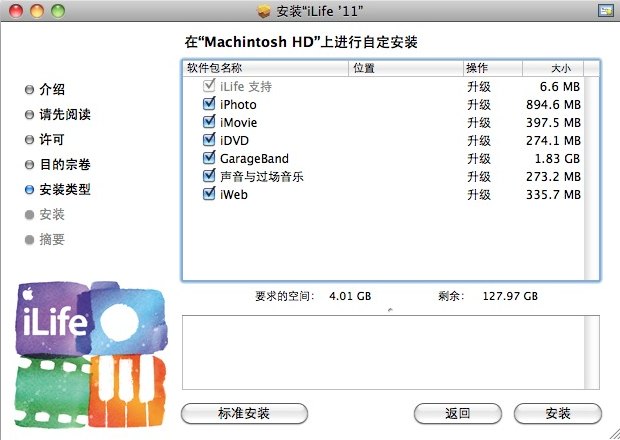
Task: Click the 安装 button to install
Action: pos(558,414)
